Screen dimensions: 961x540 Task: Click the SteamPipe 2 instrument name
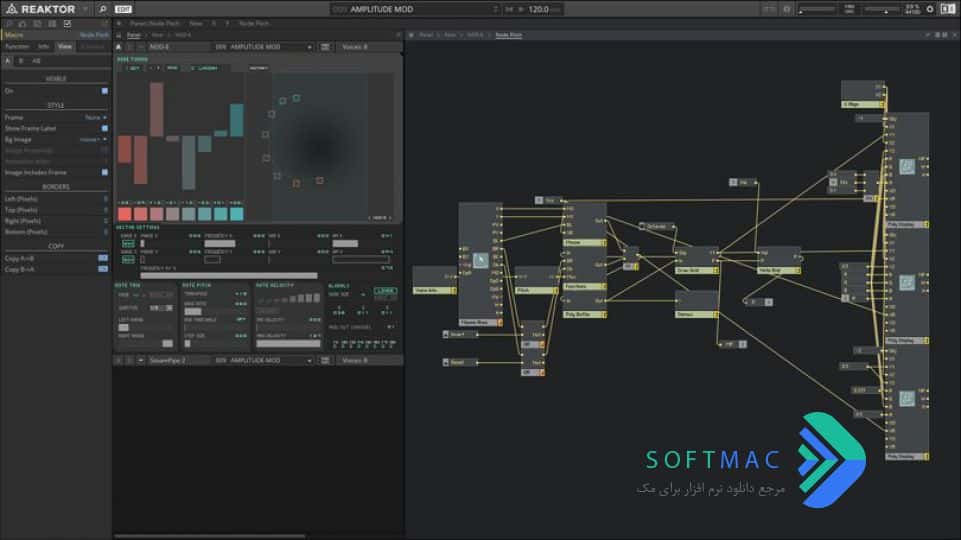tap(167, 360)
